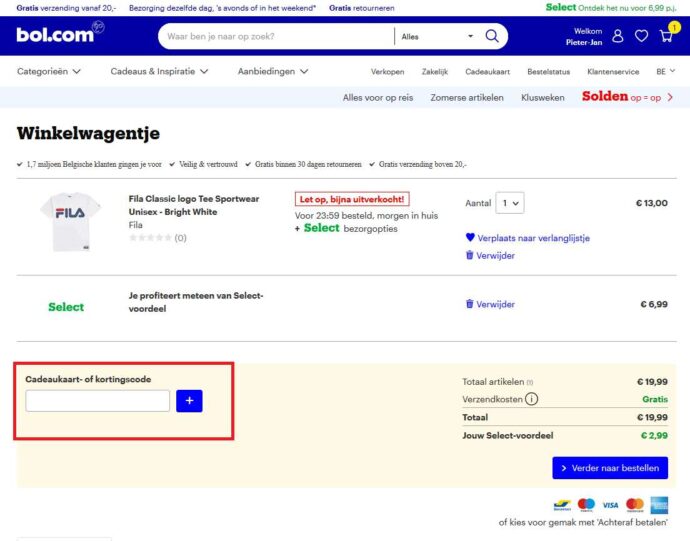
Task: Click the Visa payment icon
Action: point(610,505)
